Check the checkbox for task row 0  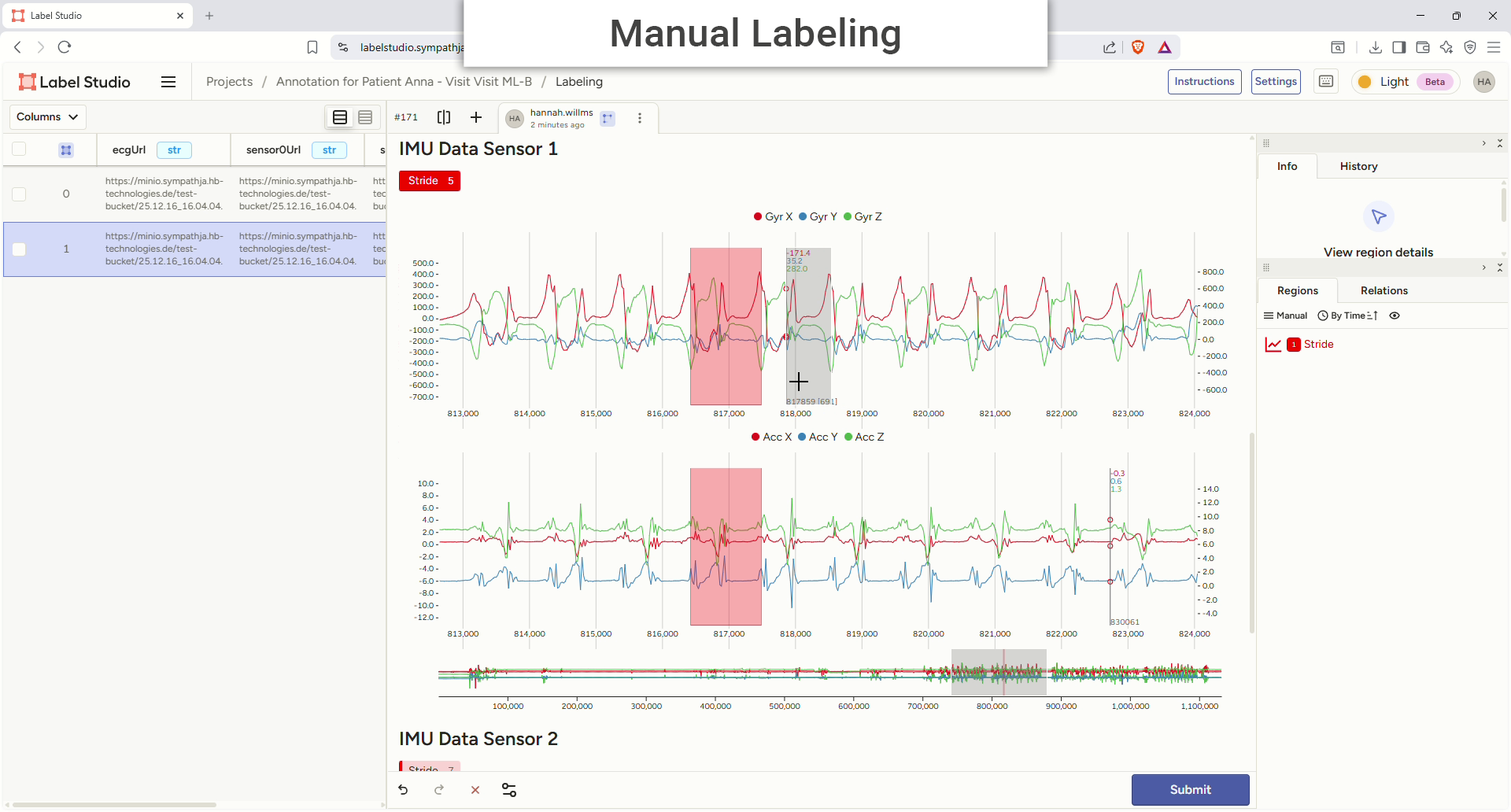tap(20, 194)
